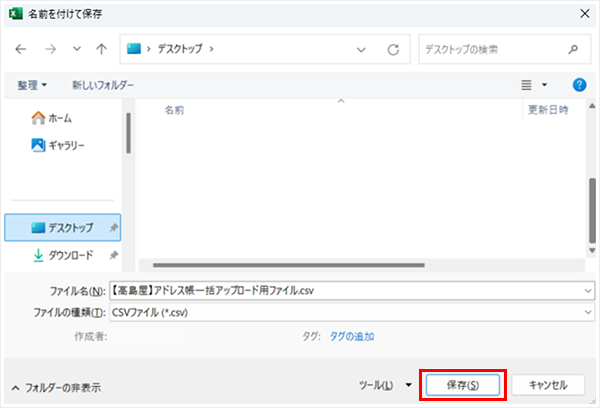This screenshot has height=408, width=600.
Task: Click the refresh button beside address bar
Action: (393, 48)
